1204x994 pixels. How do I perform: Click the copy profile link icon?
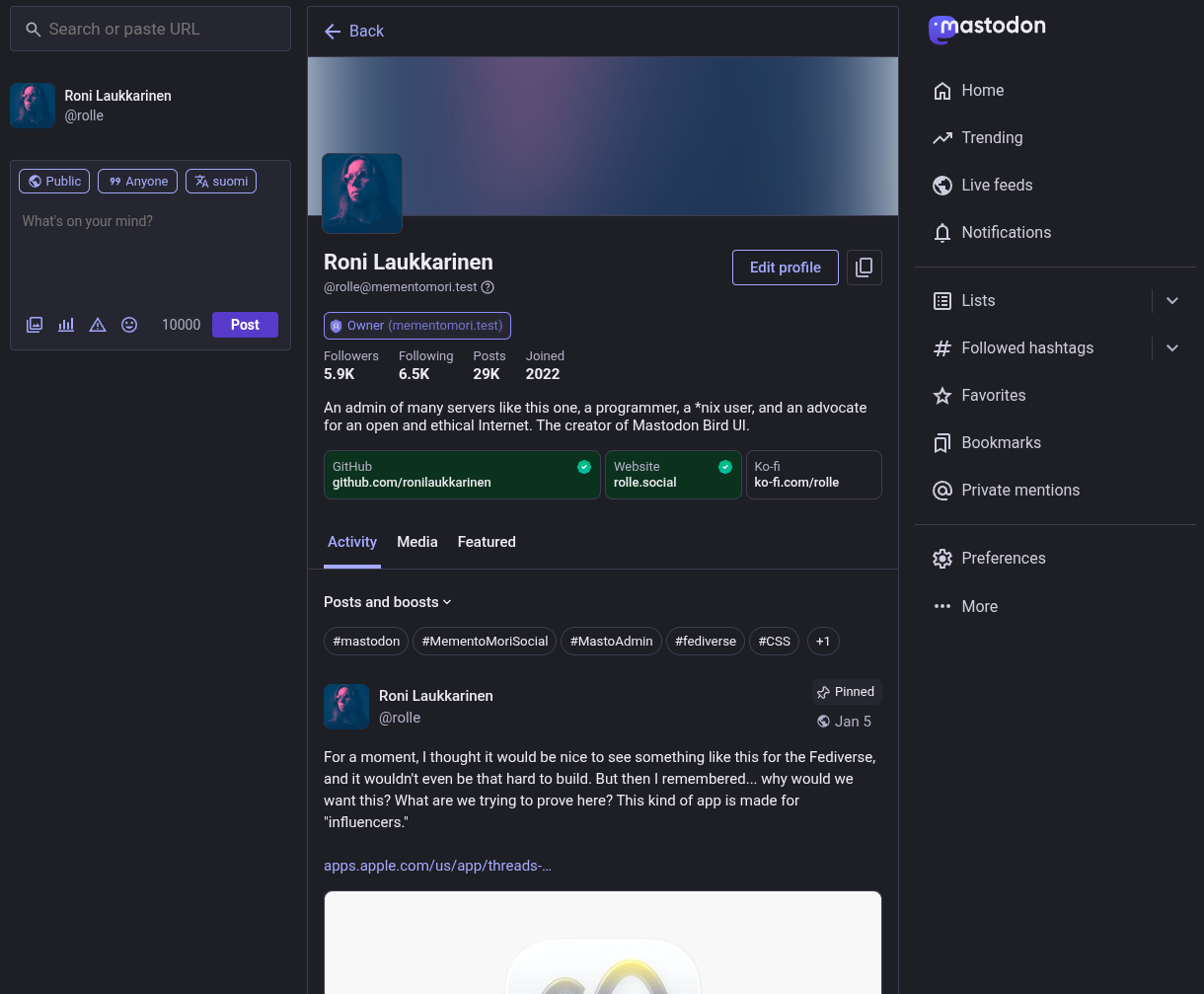864,268
